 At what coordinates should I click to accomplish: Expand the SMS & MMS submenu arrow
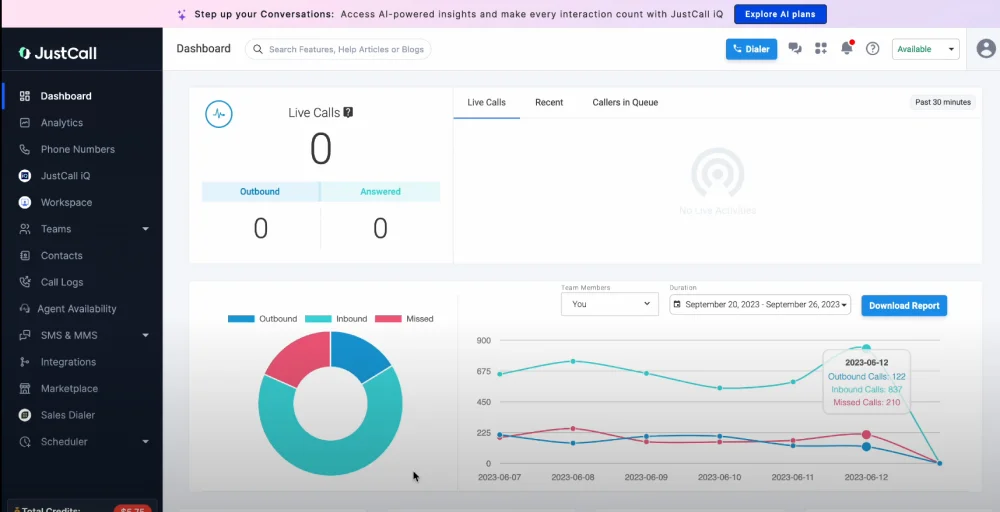(145, 335)
